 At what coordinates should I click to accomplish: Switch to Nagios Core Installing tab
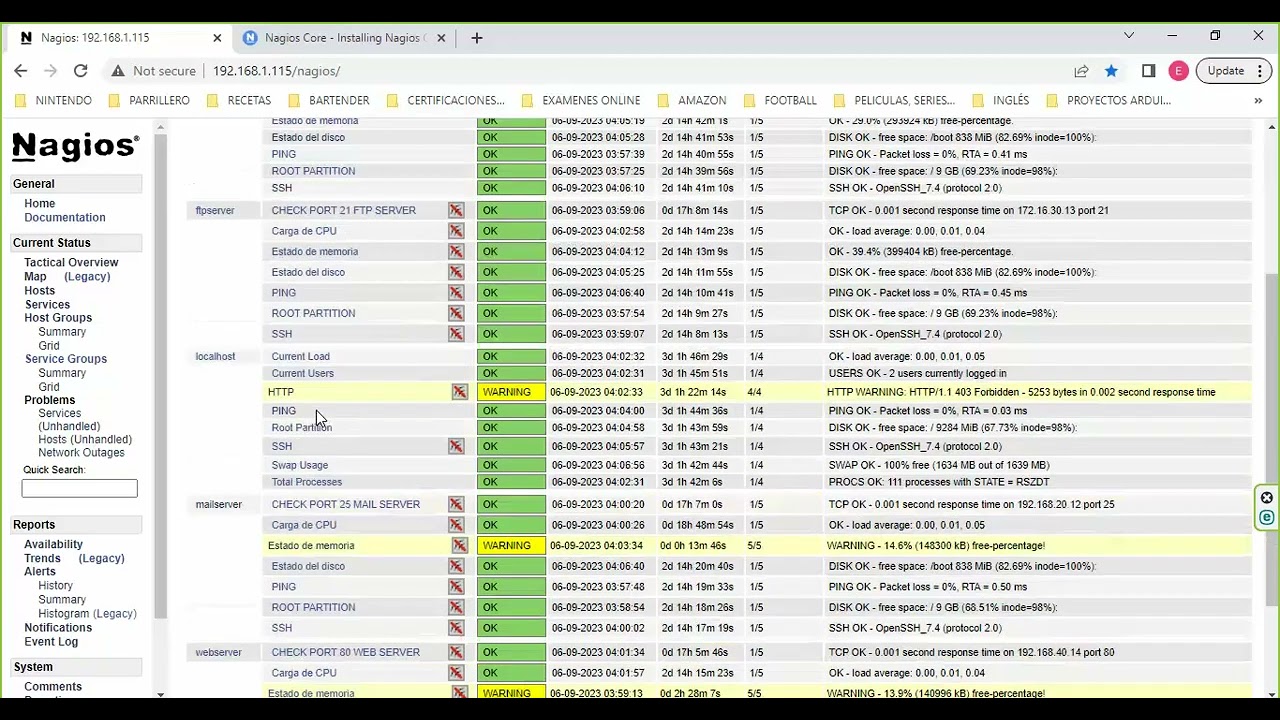click(345, 38)
